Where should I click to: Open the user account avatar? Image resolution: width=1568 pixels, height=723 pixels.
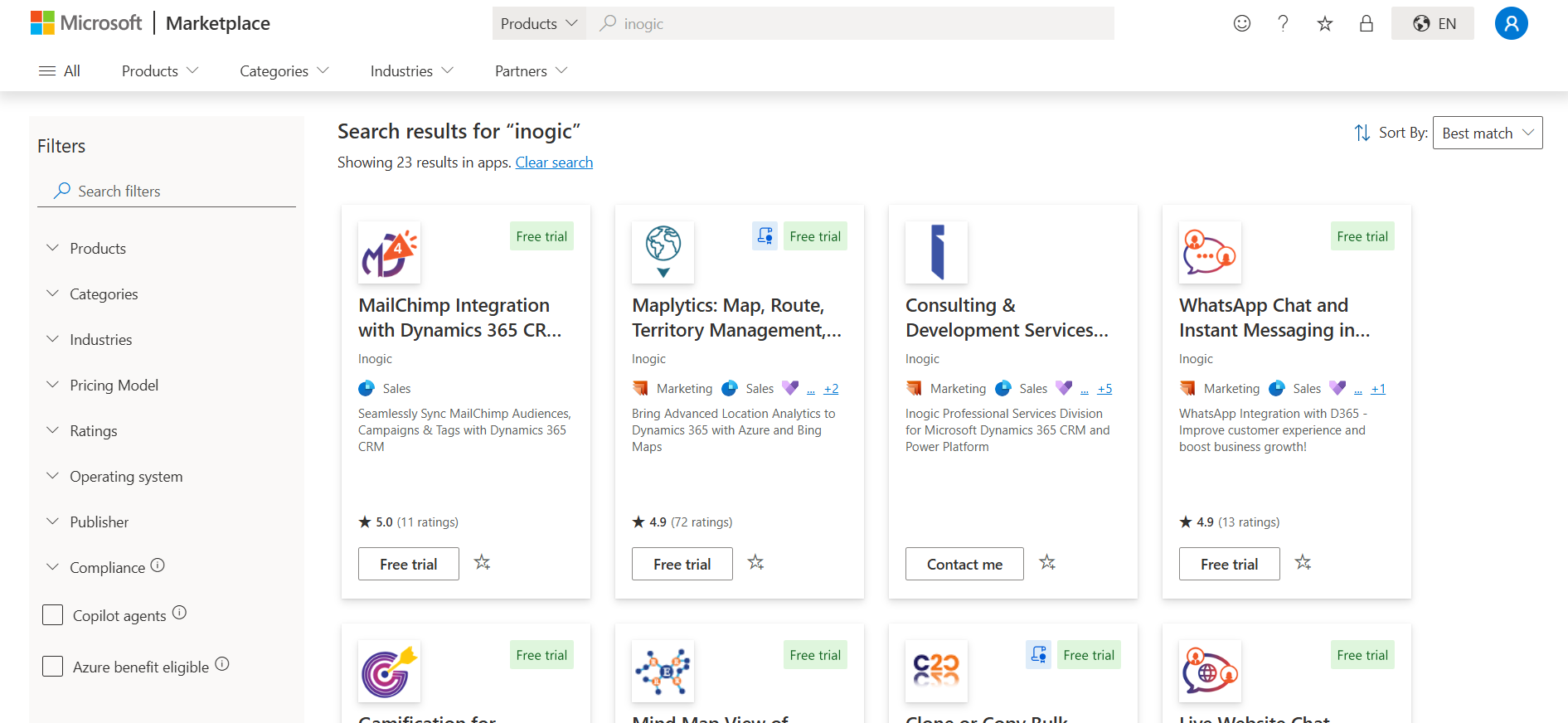click(1512, 23)
